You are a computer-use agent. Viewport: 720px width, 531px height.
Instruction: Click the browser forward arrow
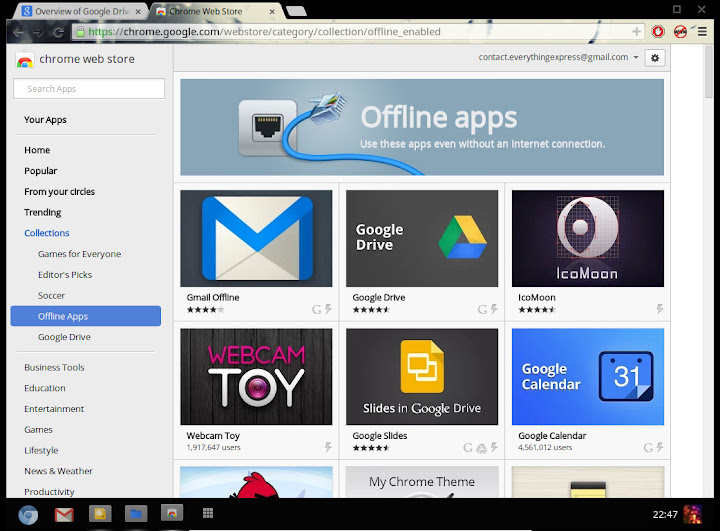coord(38,32)
